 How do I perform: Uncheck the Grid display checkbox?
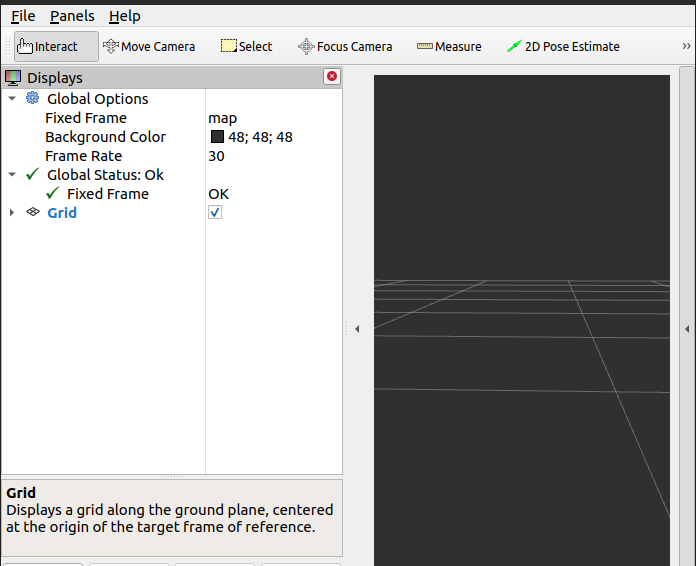[215, 212]
